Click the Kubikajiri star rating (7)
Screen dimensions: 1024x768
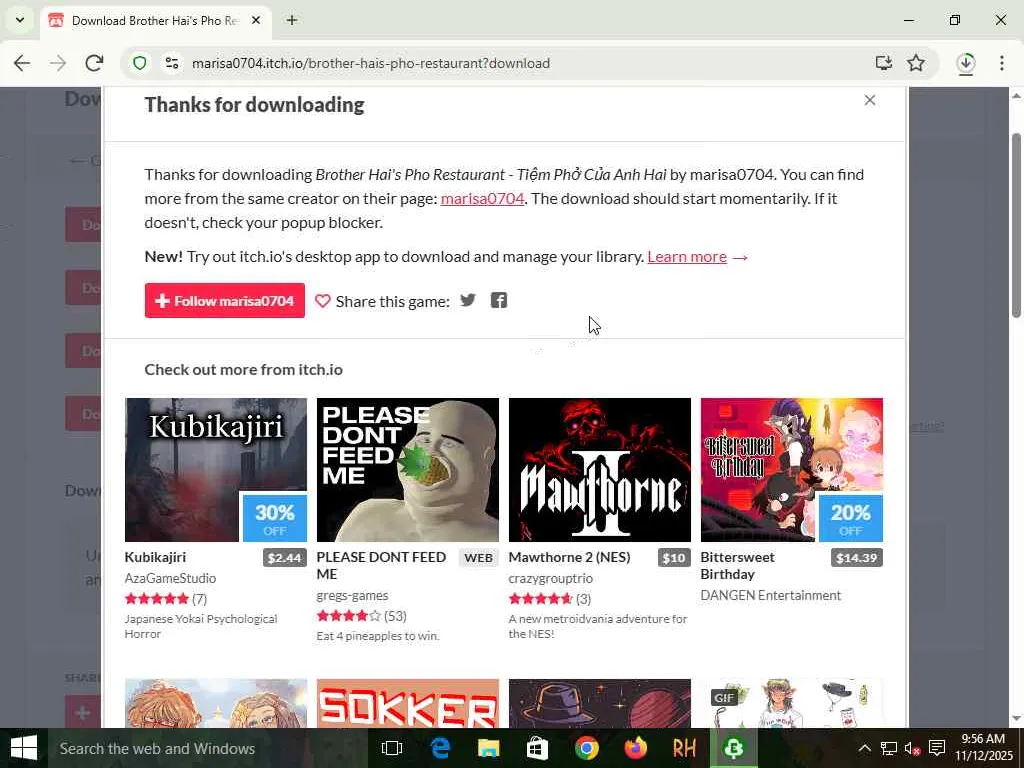pyautogui.click(x=166, y=599)
